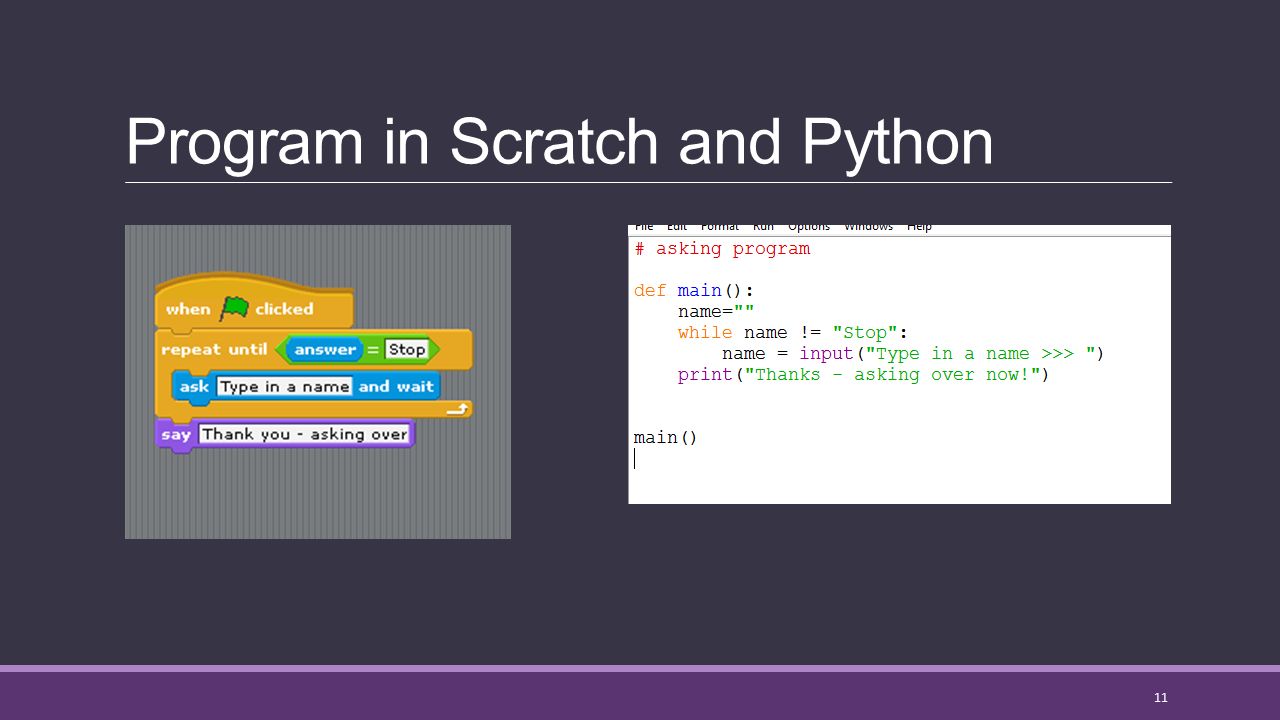The image size is (1280, 720).
Task: Click the 'Thank you - asking over' say field
Action: coord(304,434)
